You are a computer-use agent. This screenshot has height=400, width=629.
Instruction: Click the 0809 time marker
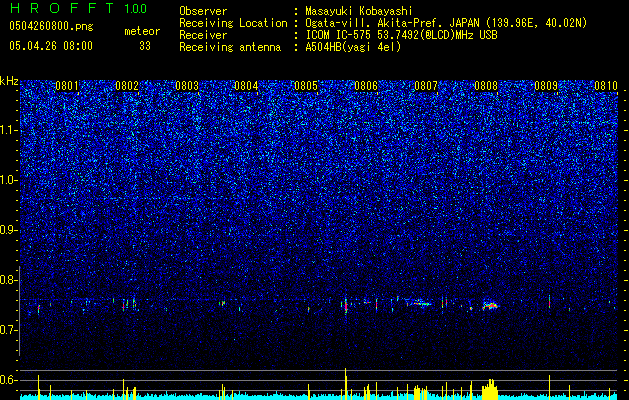point(546,85)
